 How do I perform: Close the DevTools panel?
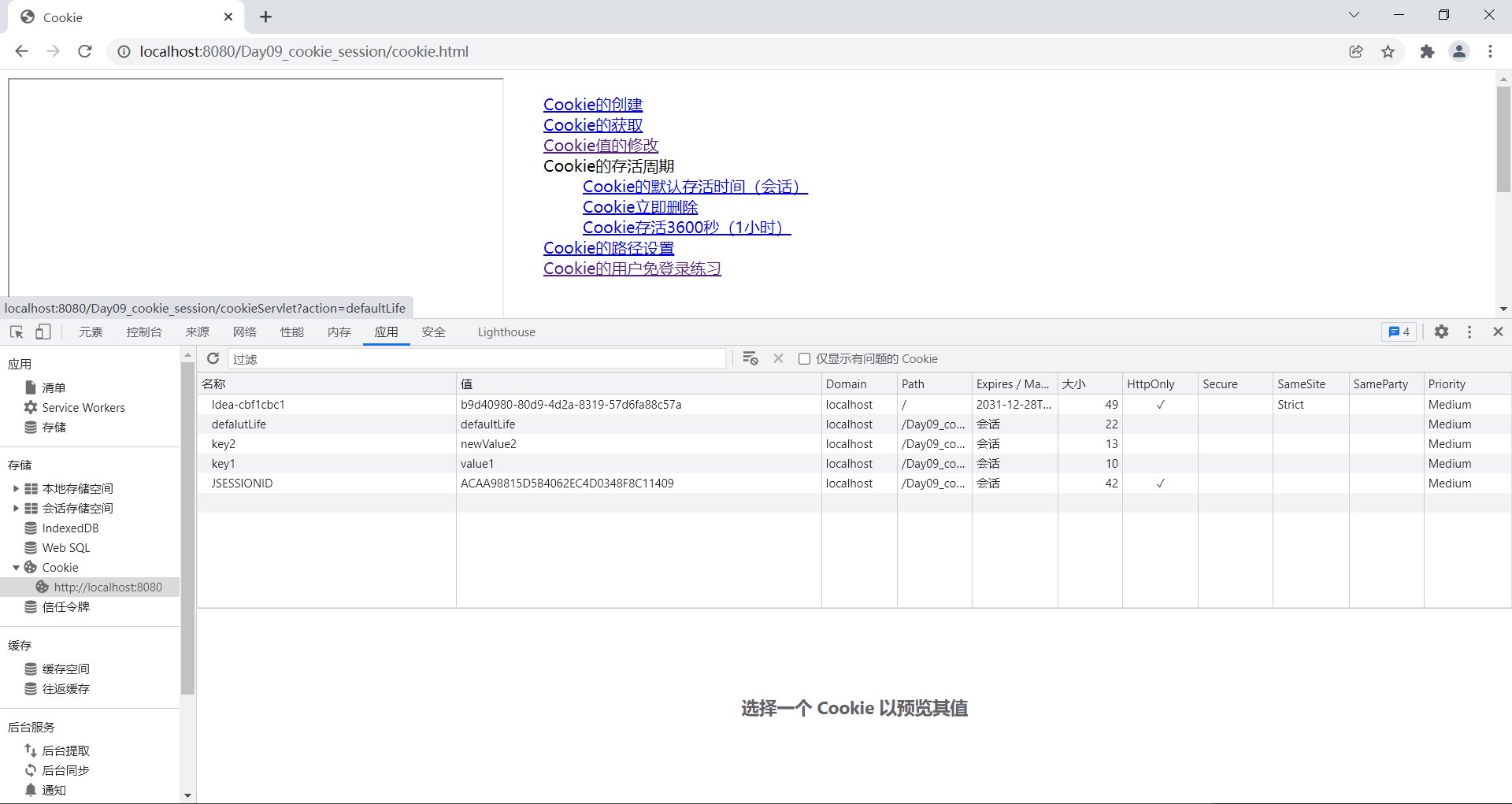coord(1498,332)
